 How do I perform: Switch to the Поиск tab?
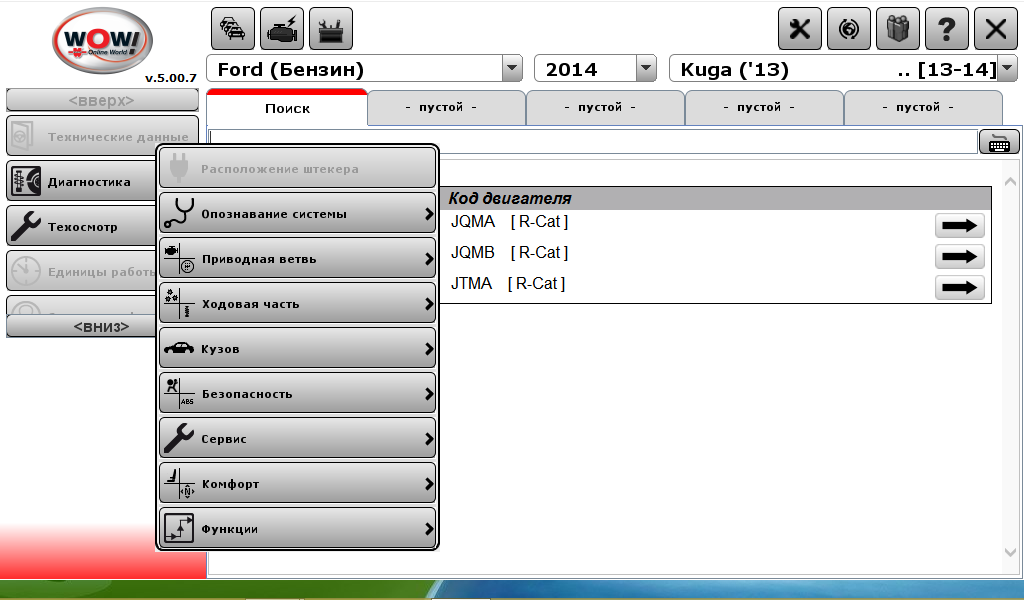point(287,108)
